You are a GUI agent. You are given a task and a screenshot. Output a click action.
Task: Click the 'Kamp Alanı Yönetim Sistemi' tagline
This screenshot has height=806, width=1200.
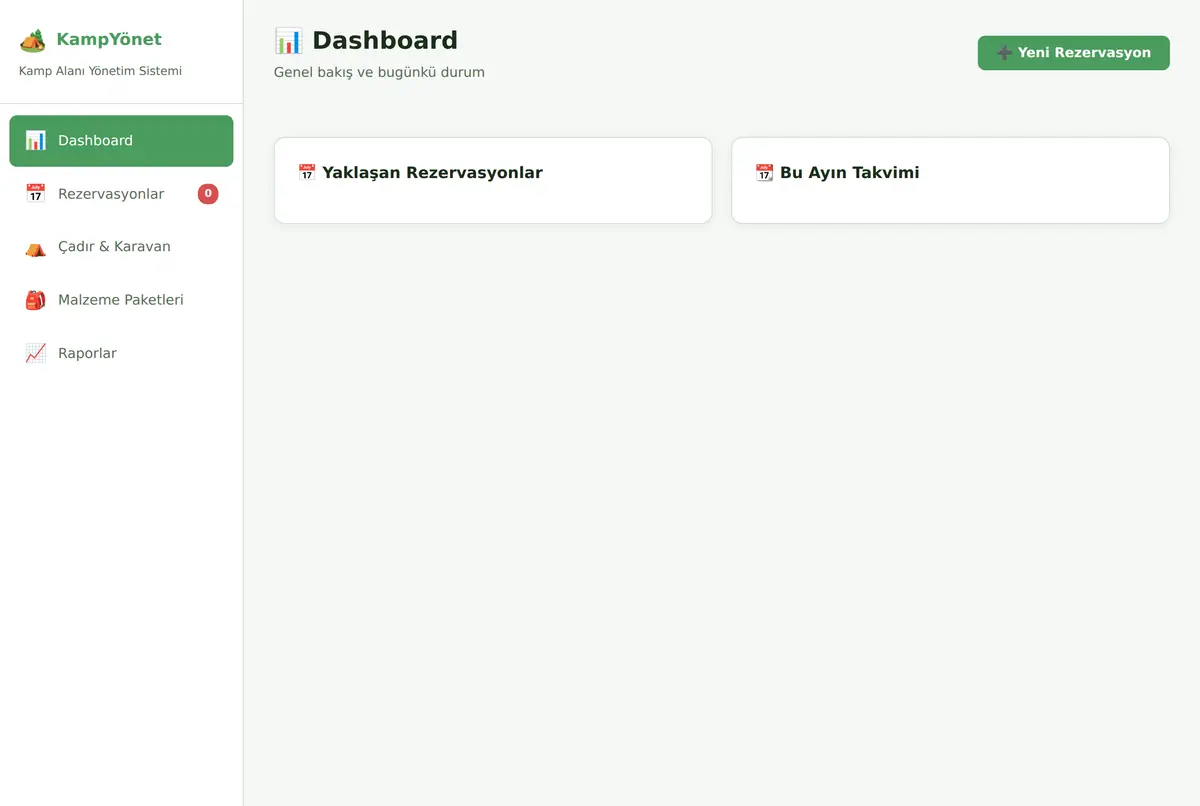(100, 71)
